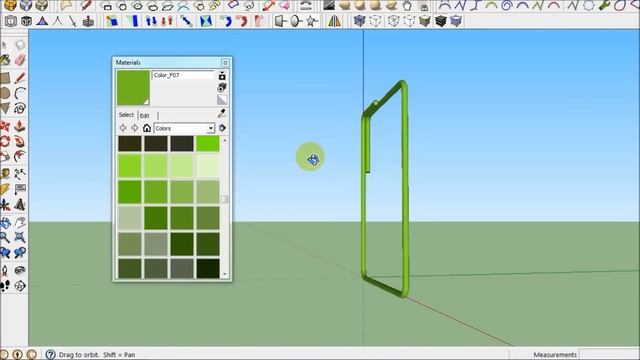The width and height of the screenshot is (640, 360).
Task: Click swatch list scroll-down arrow
Action: click(225, 274)
